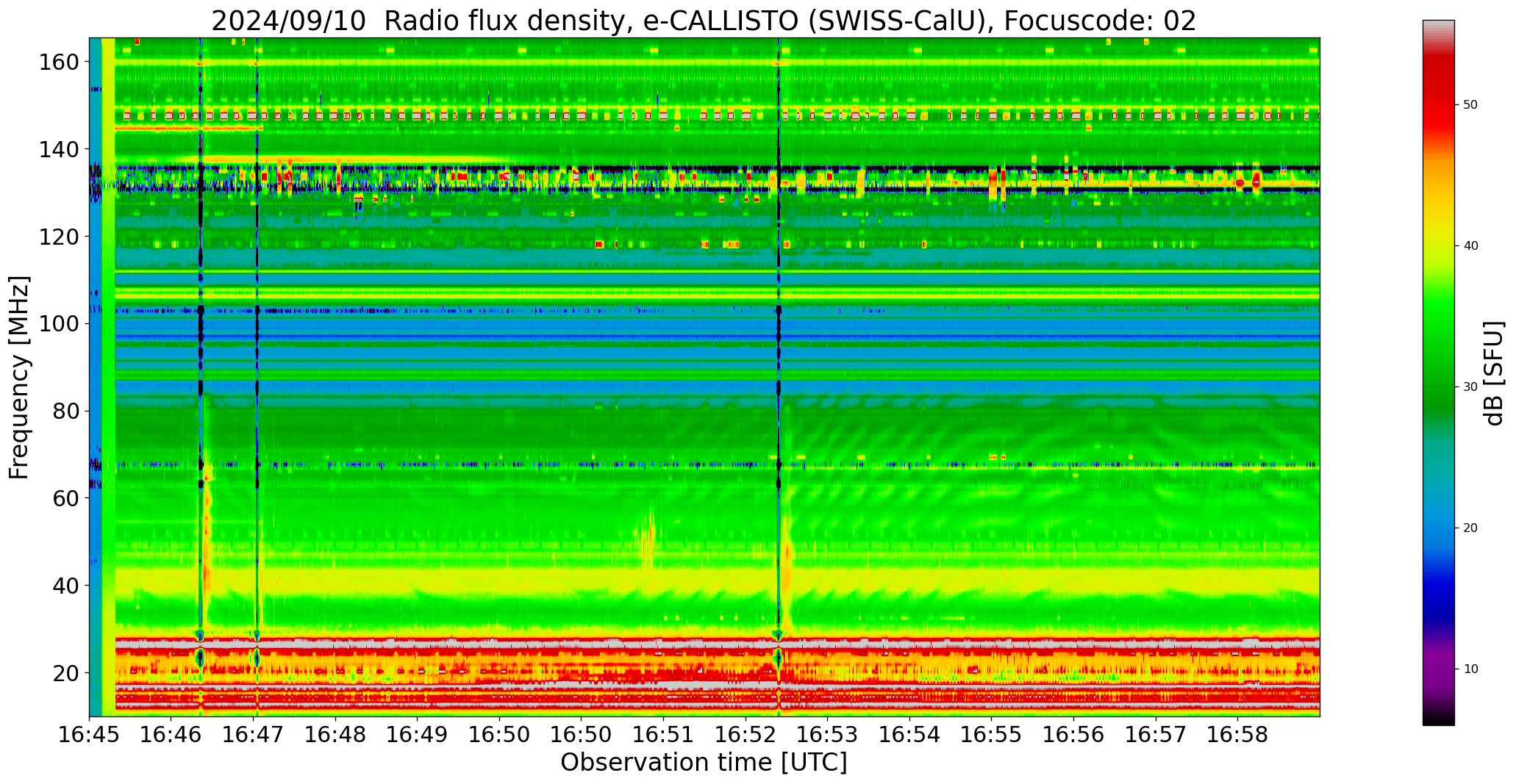Click the plot title mentioning e-CALLISTO SWISS-CalU
1516x784 pixels.
[x=704, y=21]
